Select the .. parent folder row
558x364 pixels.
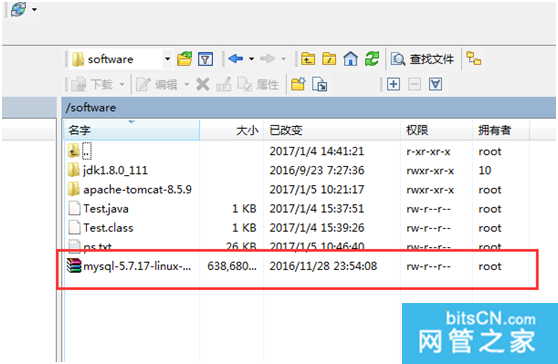coord(297,151)
